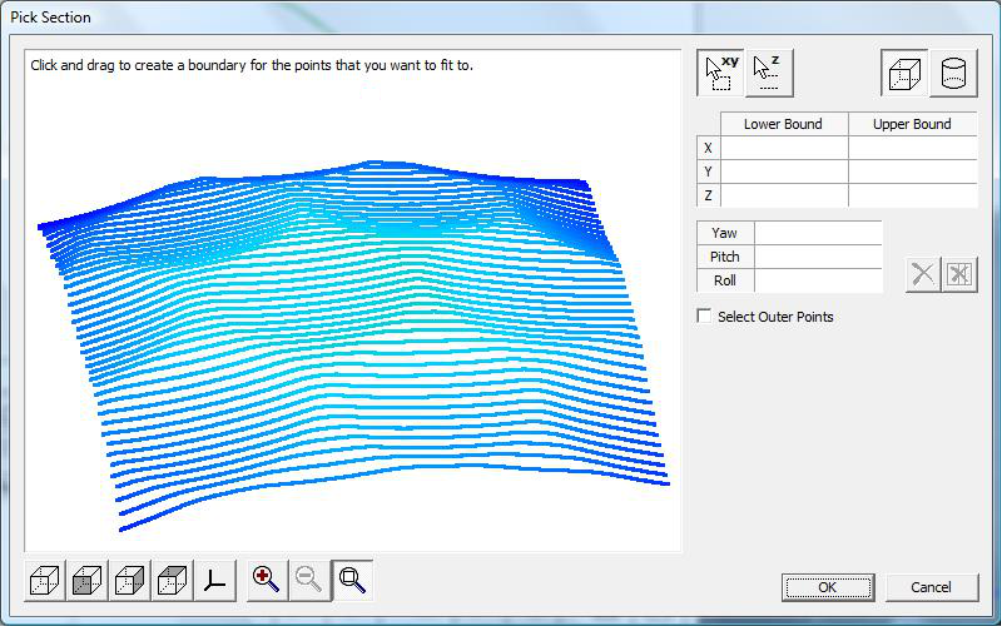1001x626 pixels.
Task: Click the Yaw value field
Action: click(818, 233)
